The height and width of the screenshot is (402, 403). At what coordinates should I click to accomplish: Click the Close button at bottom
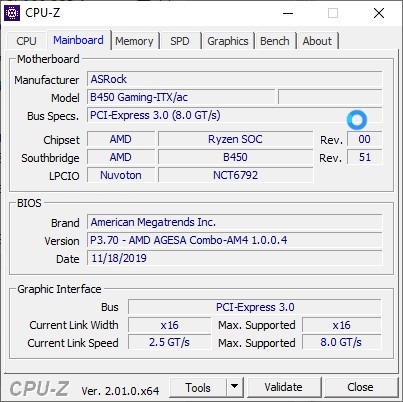[360, 387]
